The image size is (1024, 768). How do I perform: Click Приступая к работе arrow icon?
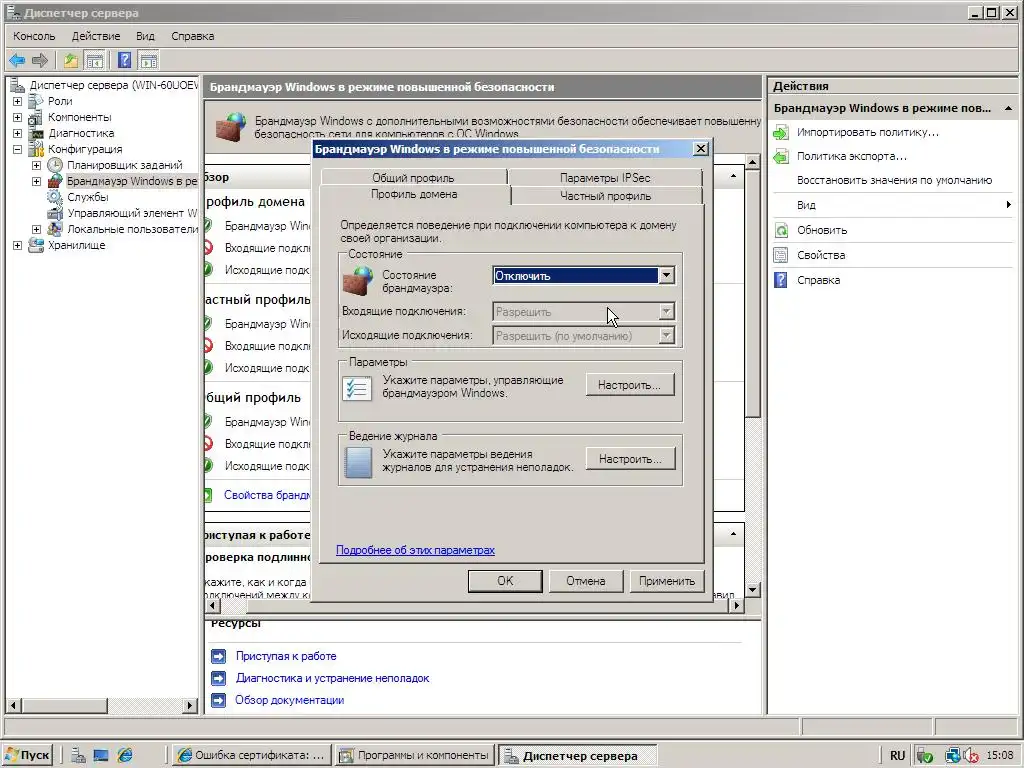tap(219, 656)
